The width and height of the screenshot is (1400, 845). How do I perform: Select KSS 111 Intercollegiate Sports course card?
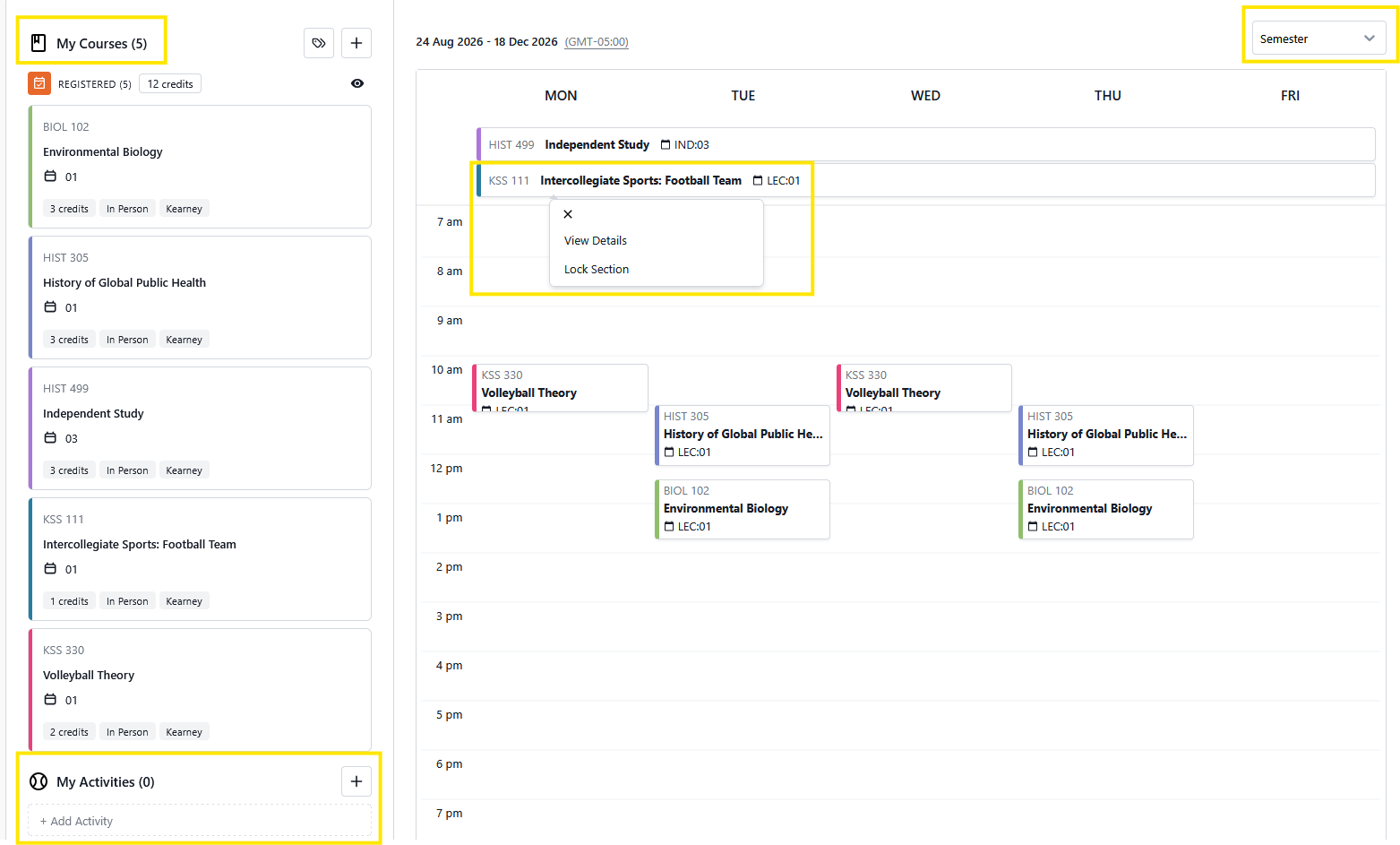coord(200,559)
